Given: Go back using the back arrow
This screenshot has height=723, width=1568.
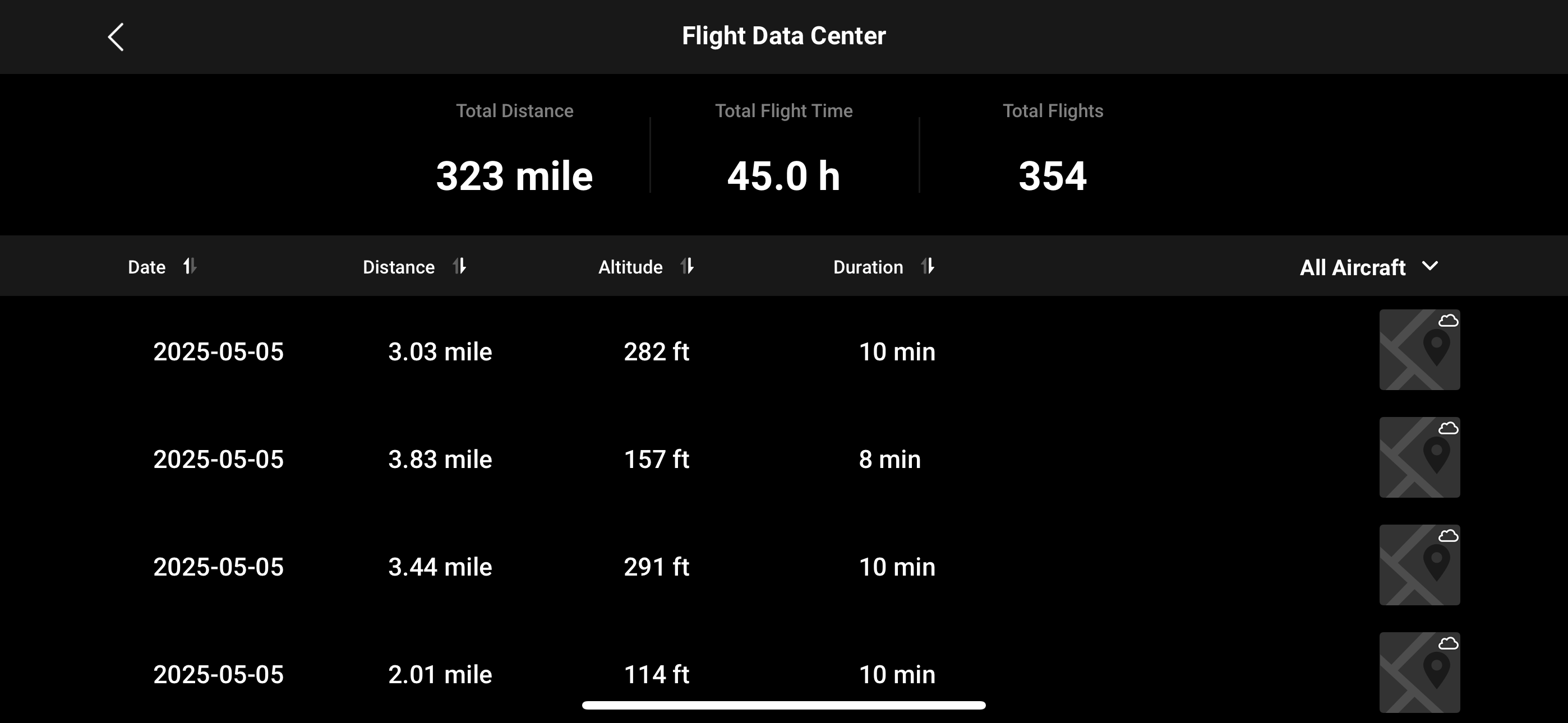Looking at the screenshot, I should tap(116, 37).
